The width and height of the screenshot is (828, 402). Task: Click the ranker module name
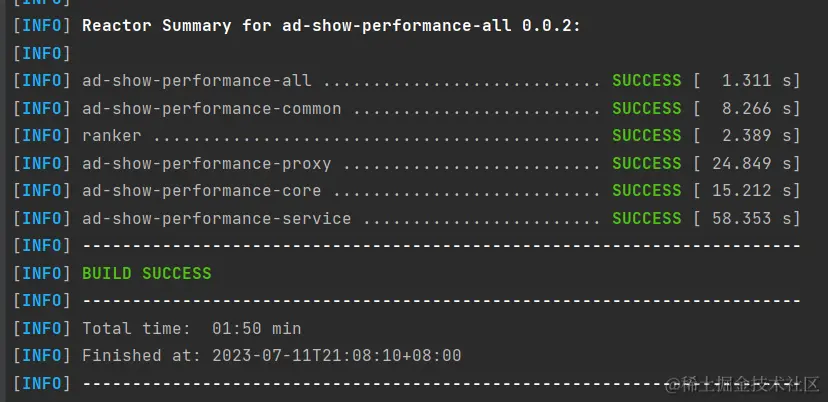(112, 136)
